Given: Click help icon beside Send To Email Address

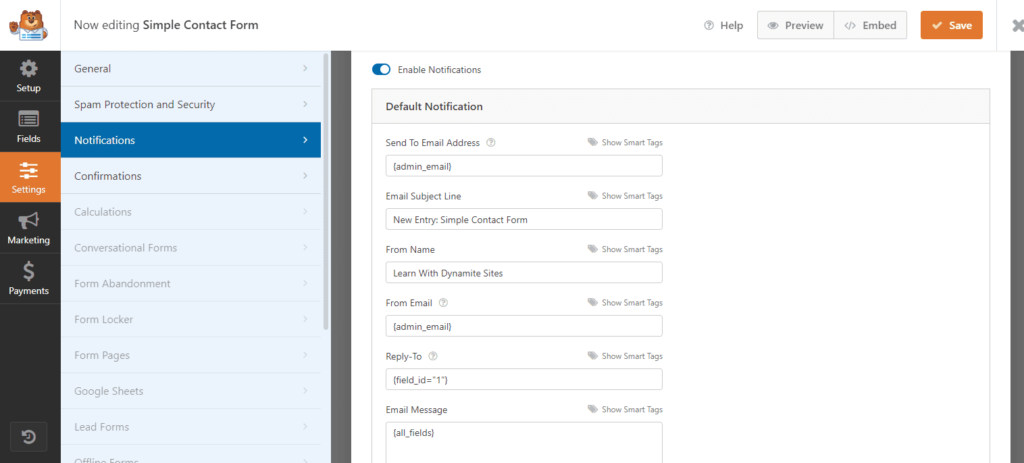Looking at the screenshot, I should point(491,143).
